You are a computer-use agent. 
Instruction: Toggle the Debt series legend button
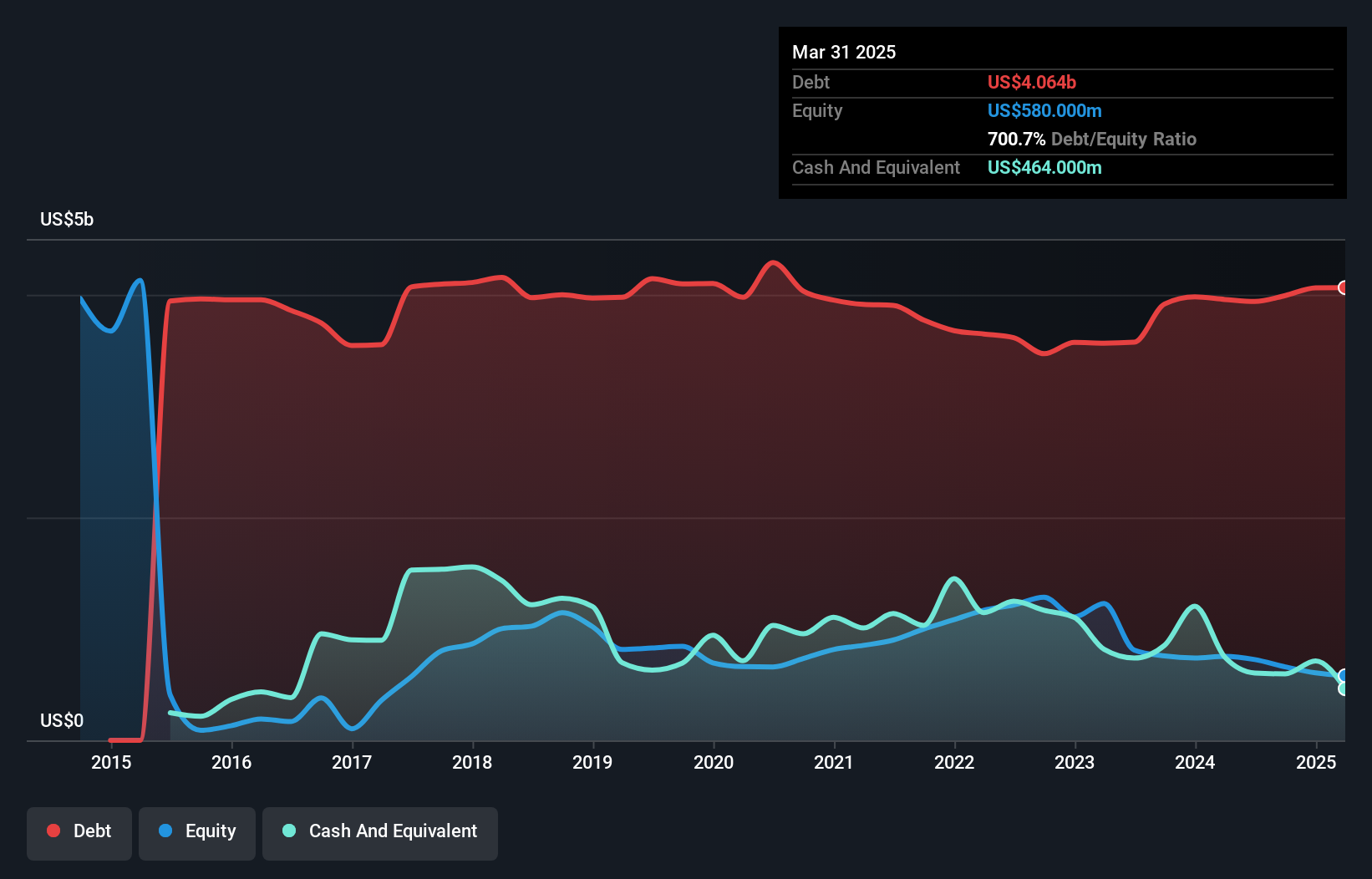[x=79, y=833]
